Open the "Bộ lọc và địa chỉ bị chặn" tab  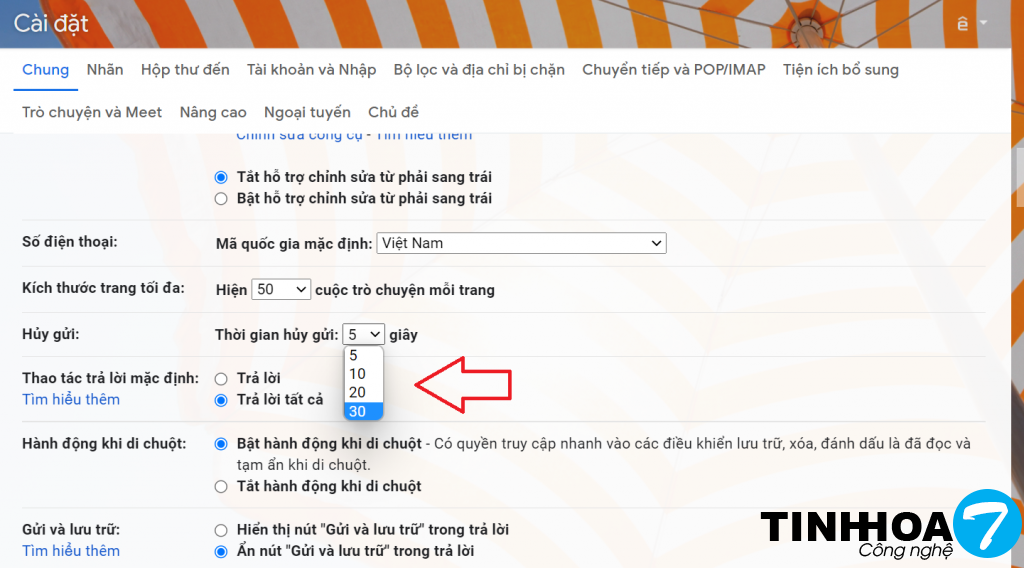479,69
